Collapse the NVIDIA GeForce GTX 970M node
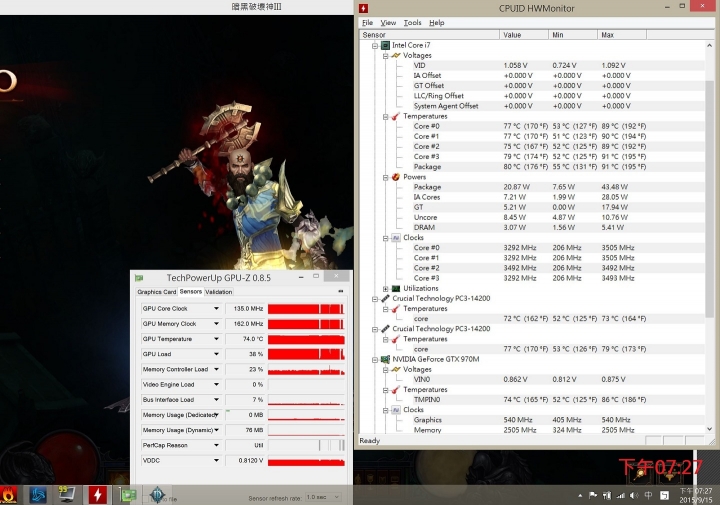This screenshot has height=505, width=720. click(x=375, y=359)
